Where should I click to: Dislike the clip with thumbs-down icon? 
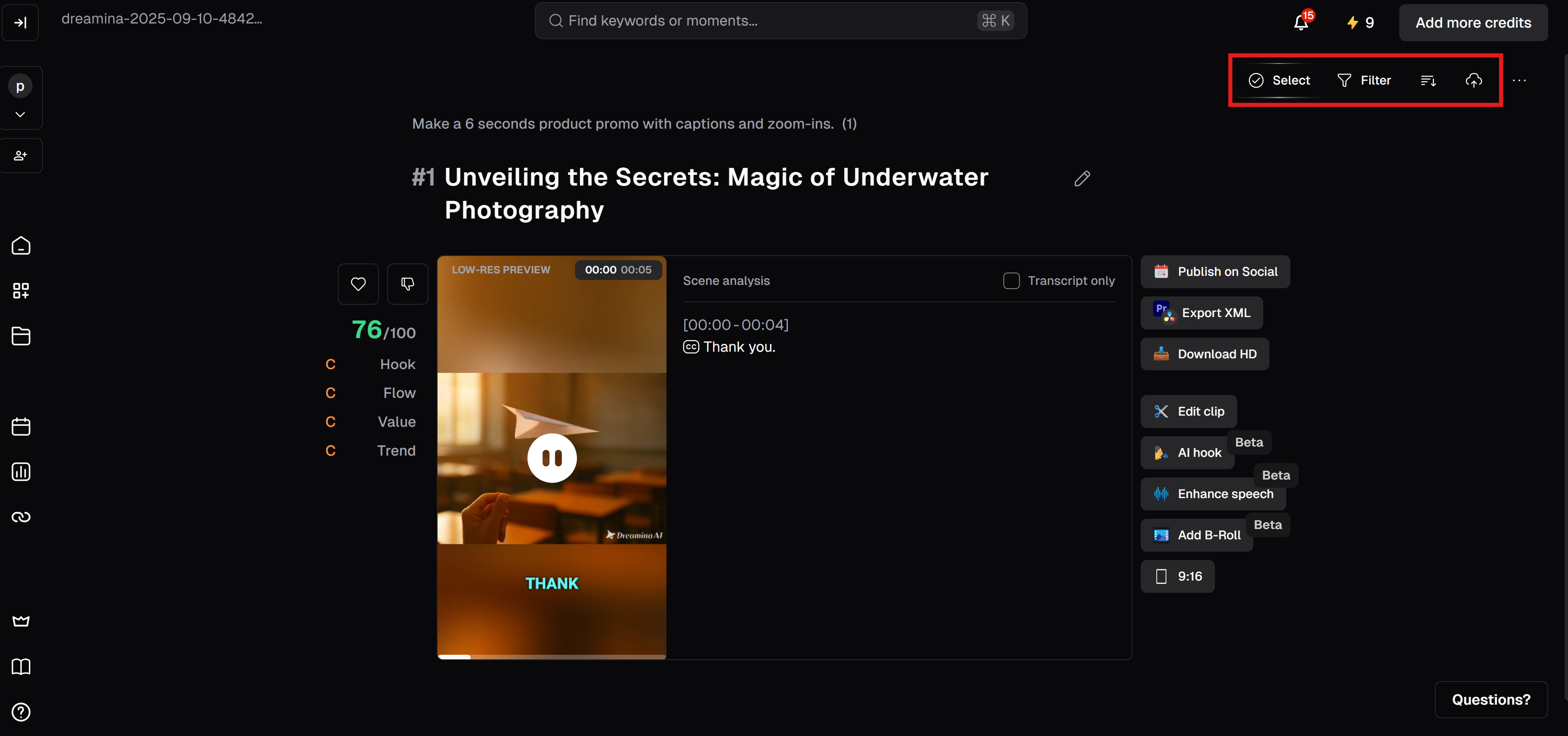407,284
